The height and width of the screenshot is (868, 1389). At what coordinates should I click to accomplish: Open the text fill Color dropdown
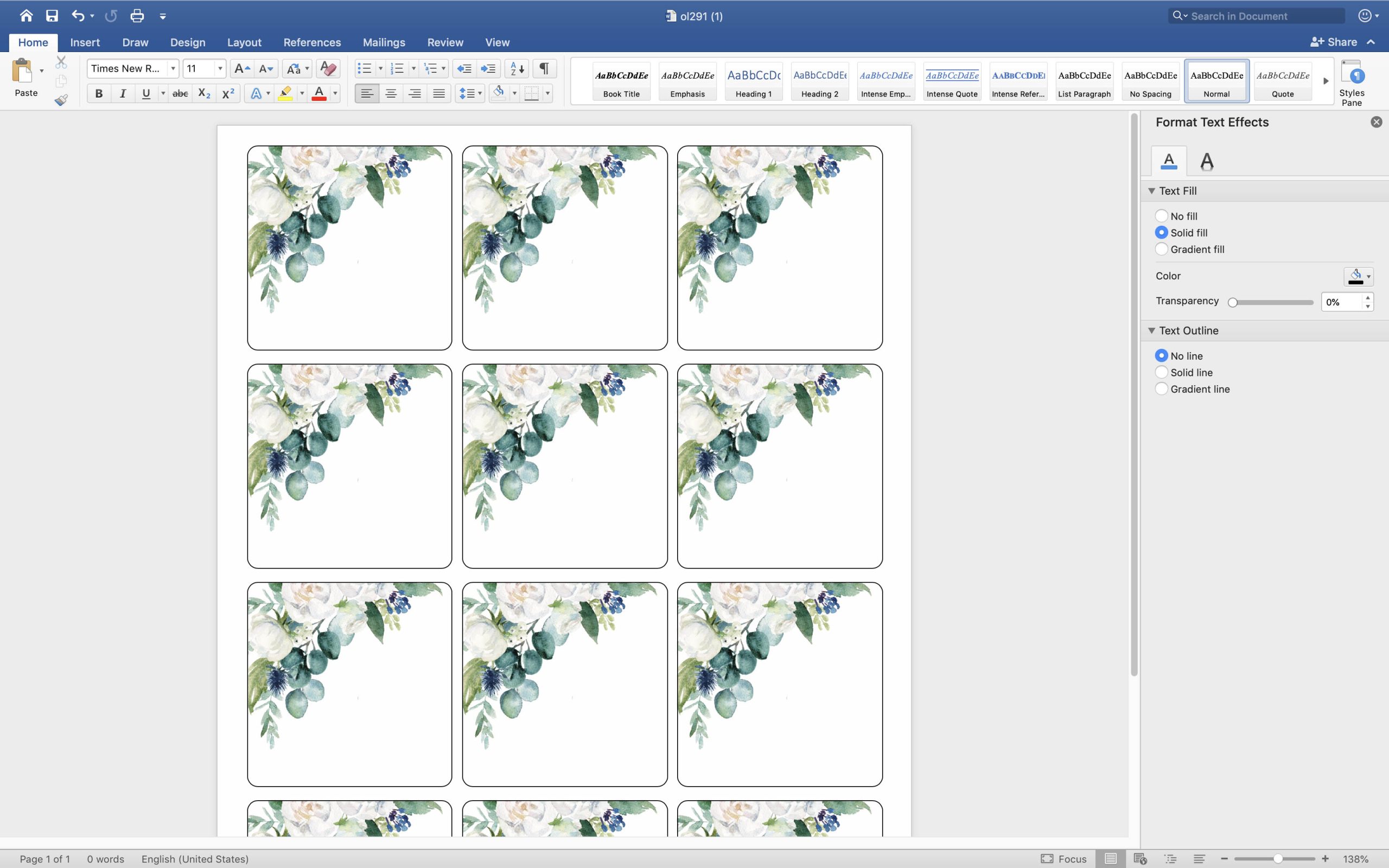(1358, 276)
